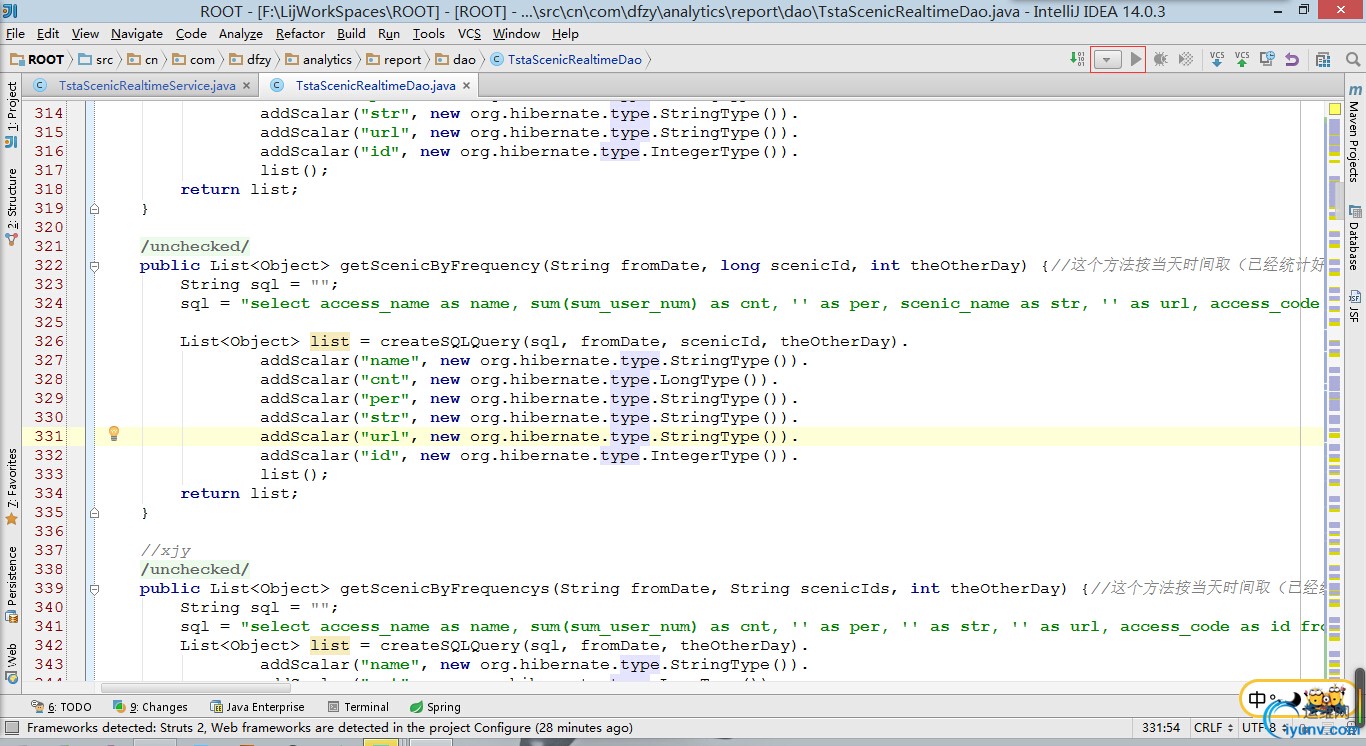Click the yellow lightbulb on line 331
The image size is (1366, 746).
point(114,434)
